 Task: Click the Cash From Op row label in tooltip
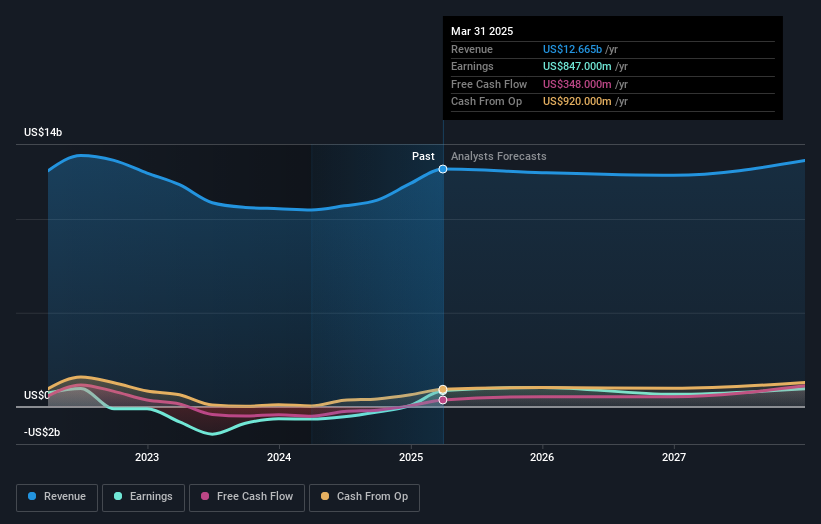(x=486, y=102)
